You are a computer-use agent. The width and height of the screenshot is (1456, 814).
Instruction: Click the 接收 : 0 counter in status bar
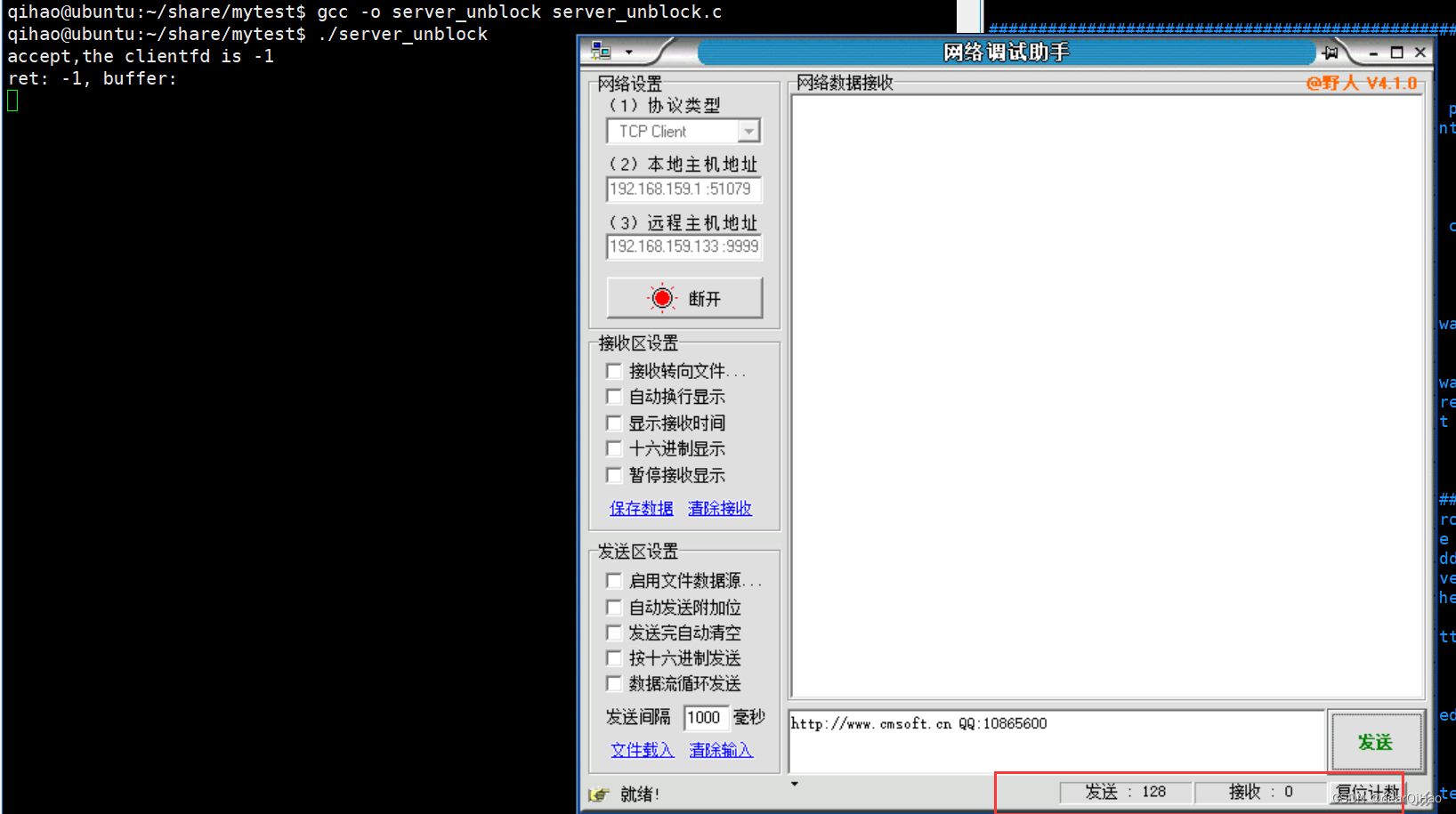[1261, 792]
